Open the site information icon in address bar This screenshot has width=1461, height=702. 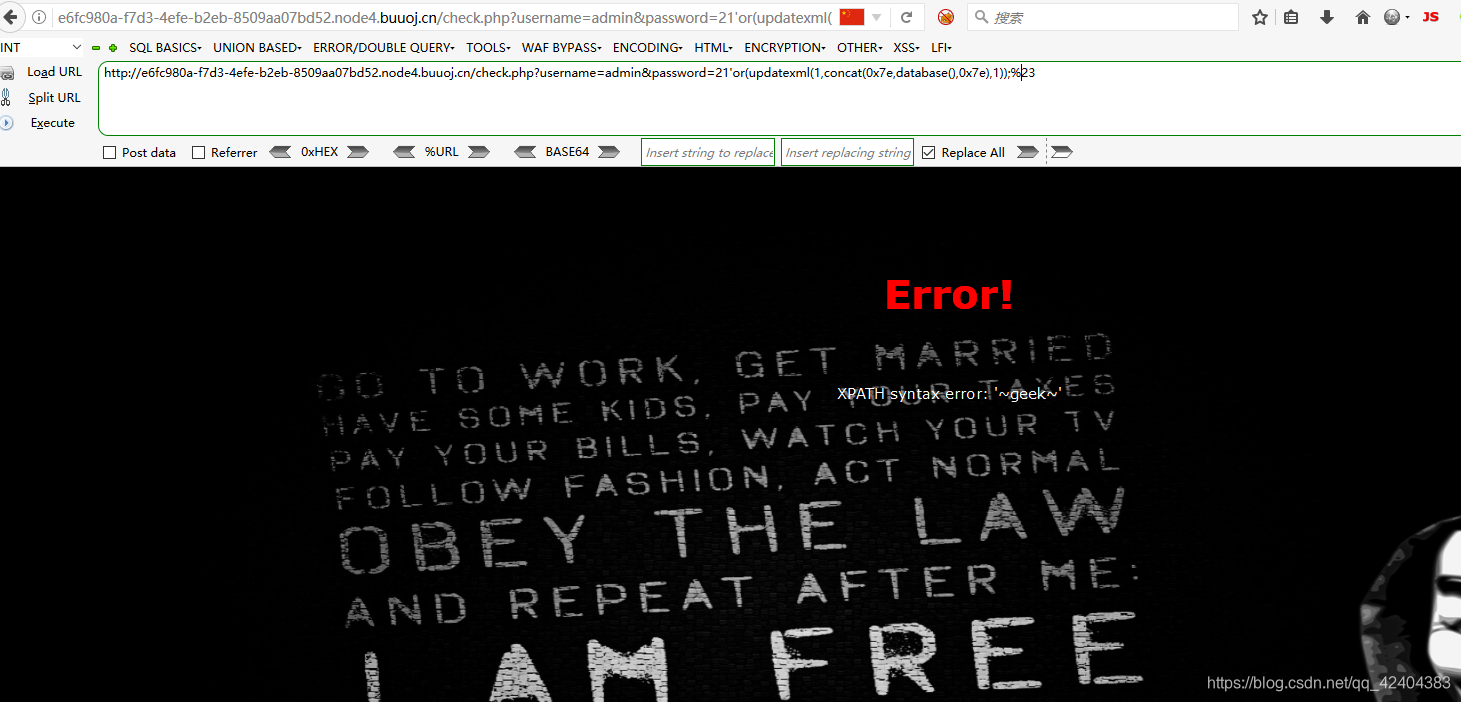click(x=39, y=17)
